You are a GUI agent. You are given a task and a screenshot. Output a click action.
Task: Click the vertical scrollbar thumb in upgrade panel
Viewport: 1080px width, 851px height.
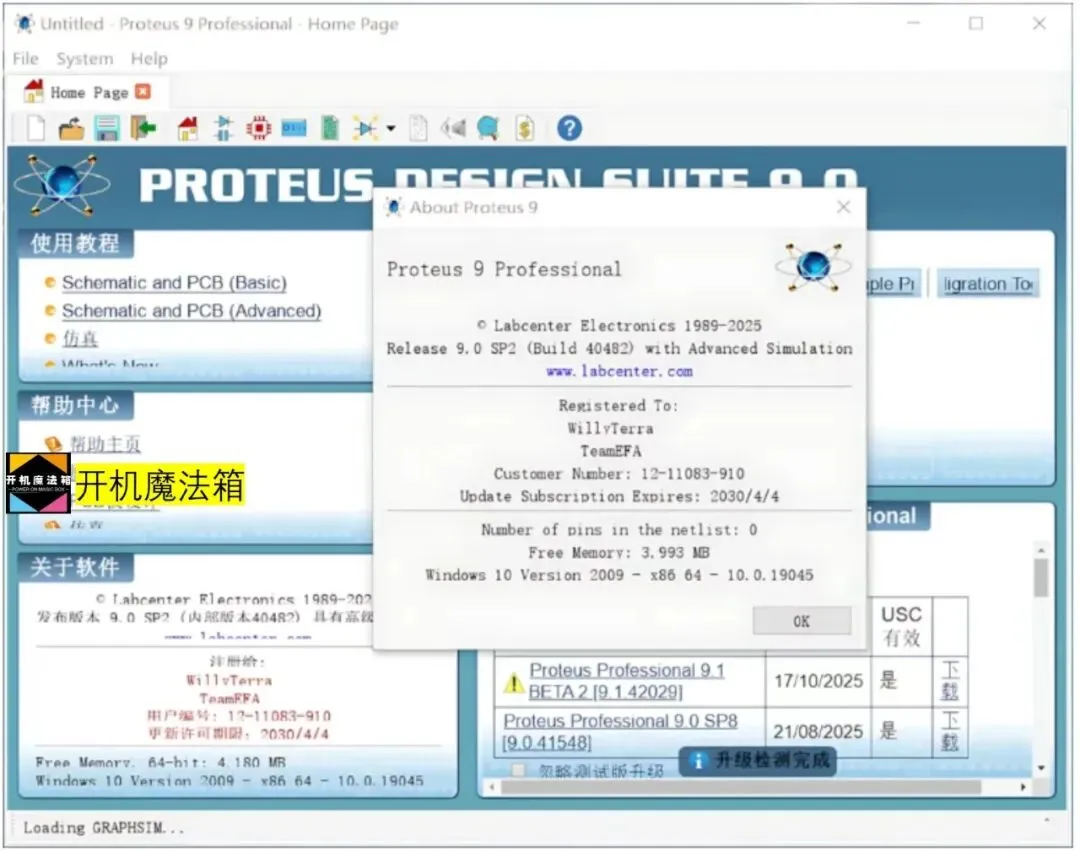click(x=1041, y=577)
